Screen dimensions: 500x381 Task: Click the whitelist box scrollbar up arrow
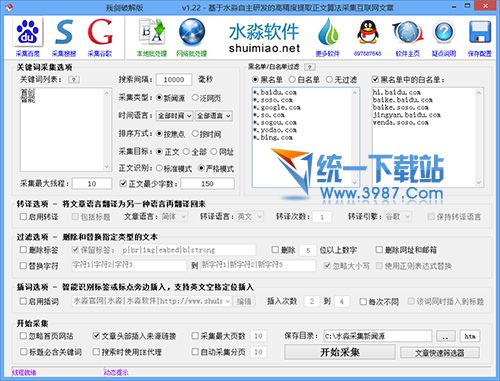pyautogui.click(x=479, y=93)
